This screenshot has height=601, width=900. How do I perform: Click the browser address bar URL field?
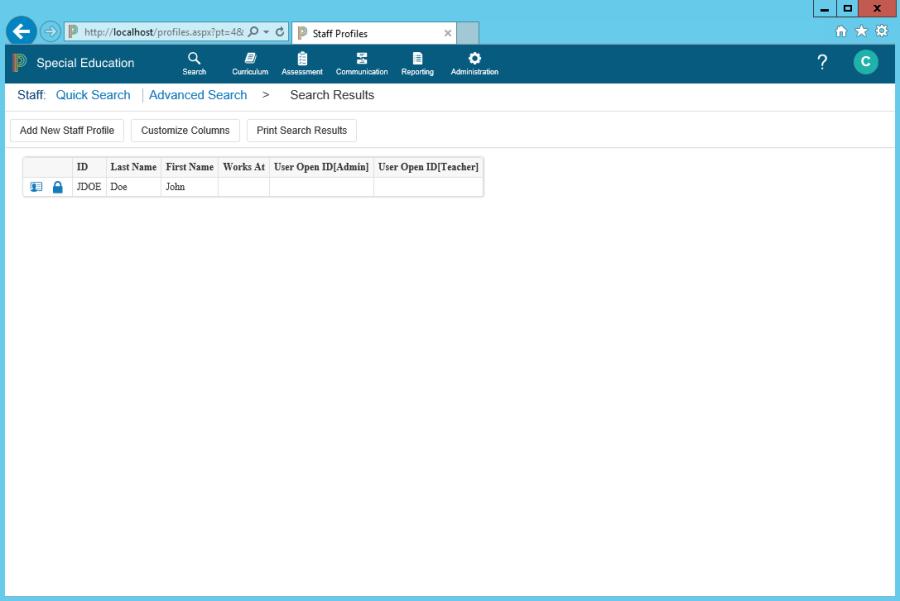click(x=160, y=32)
